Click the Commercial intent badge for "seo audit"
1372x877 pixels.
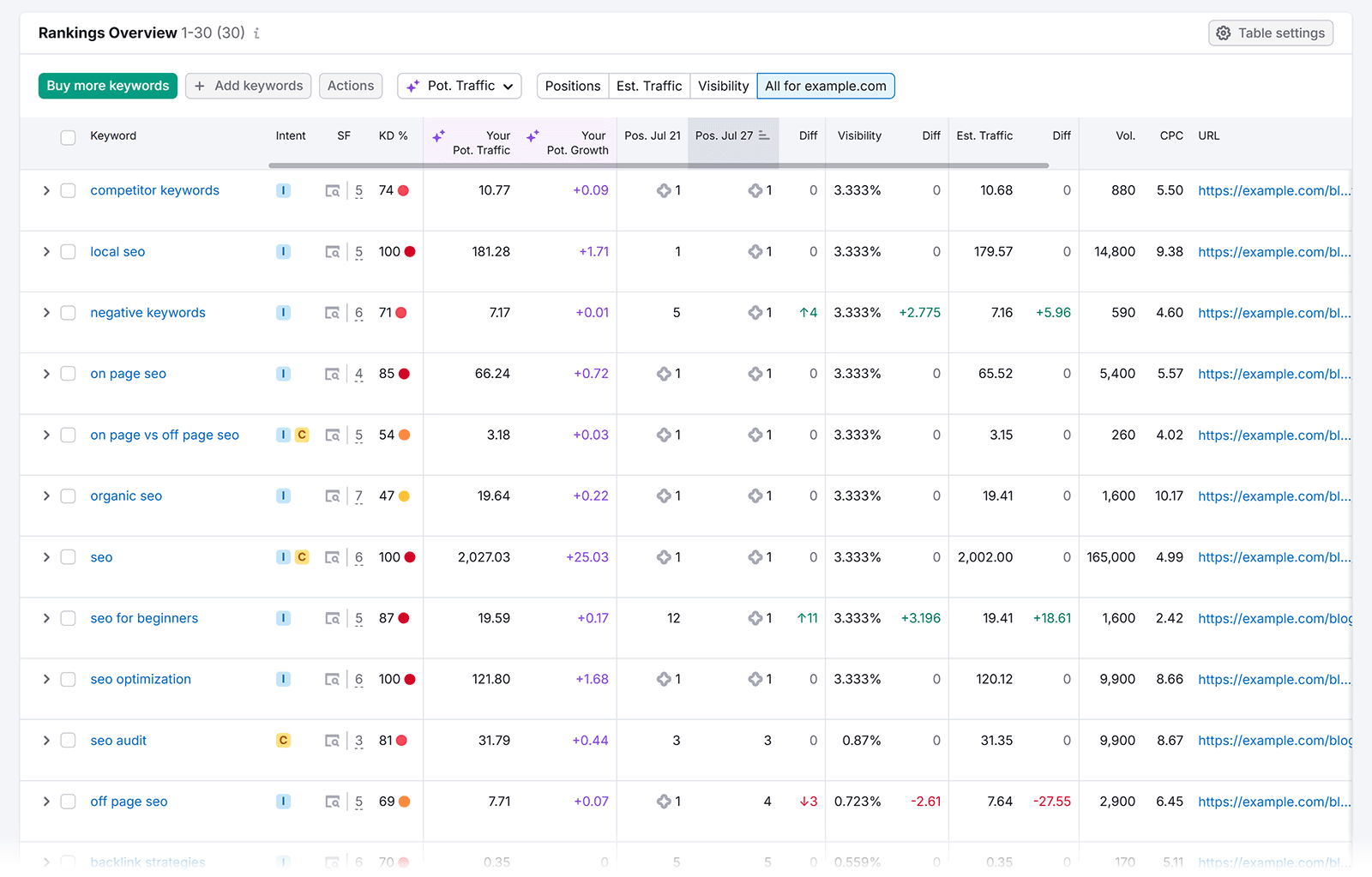[283, 740]
